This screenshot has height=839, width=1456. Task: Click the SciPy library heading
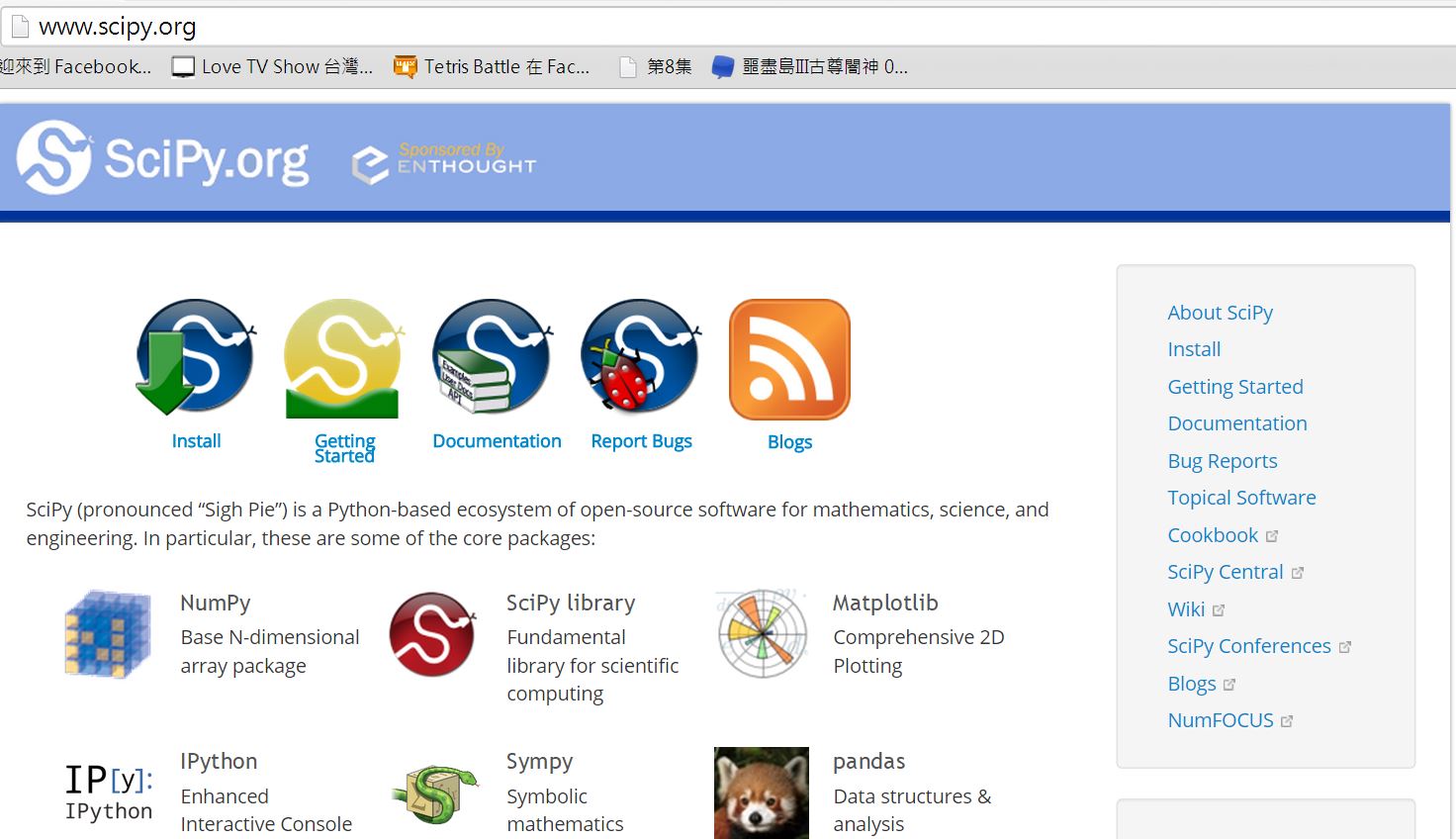tap(571, 603)
